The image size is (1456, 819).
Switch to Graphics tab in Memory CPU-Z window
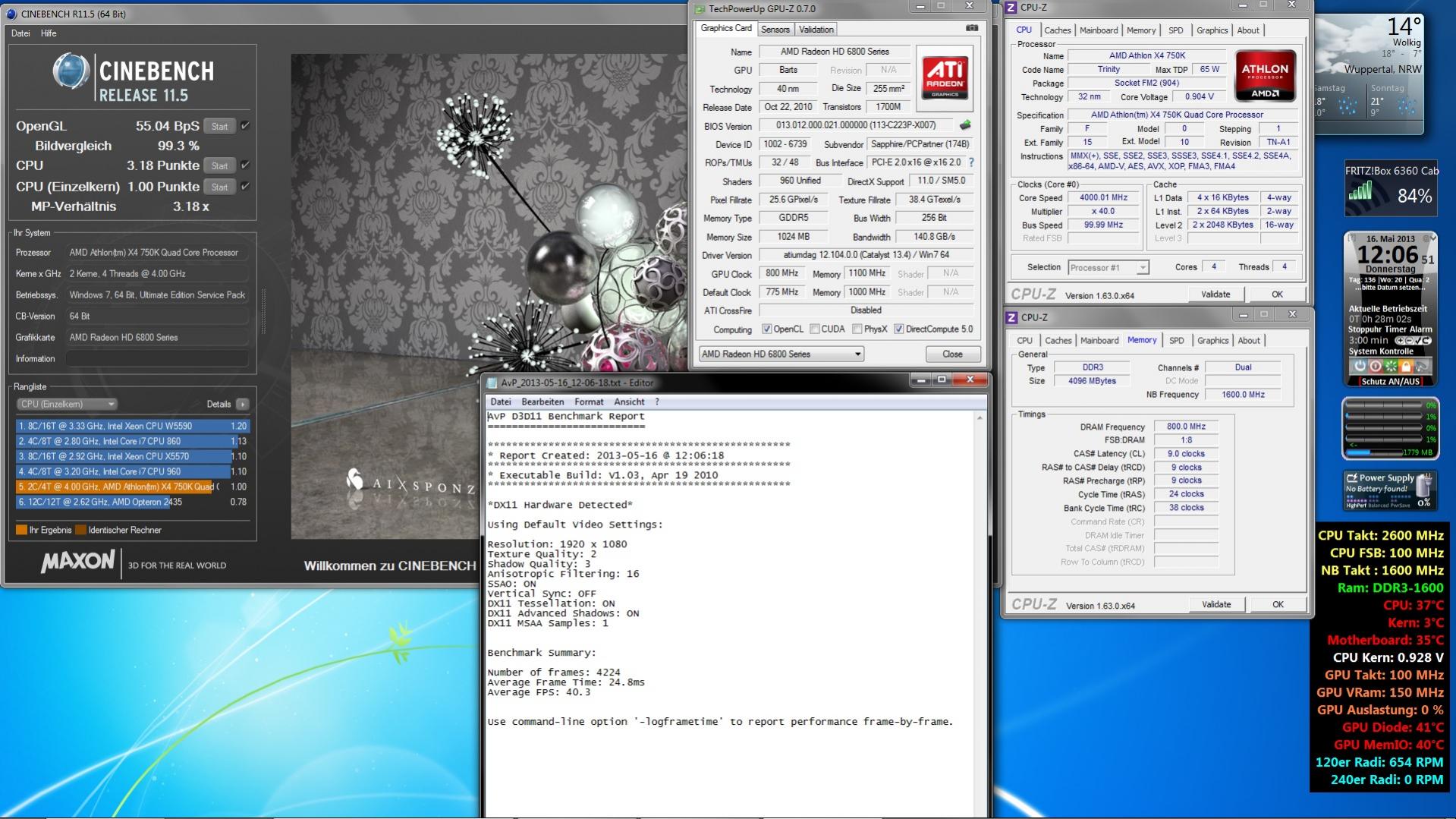[x=1212, y=341]
